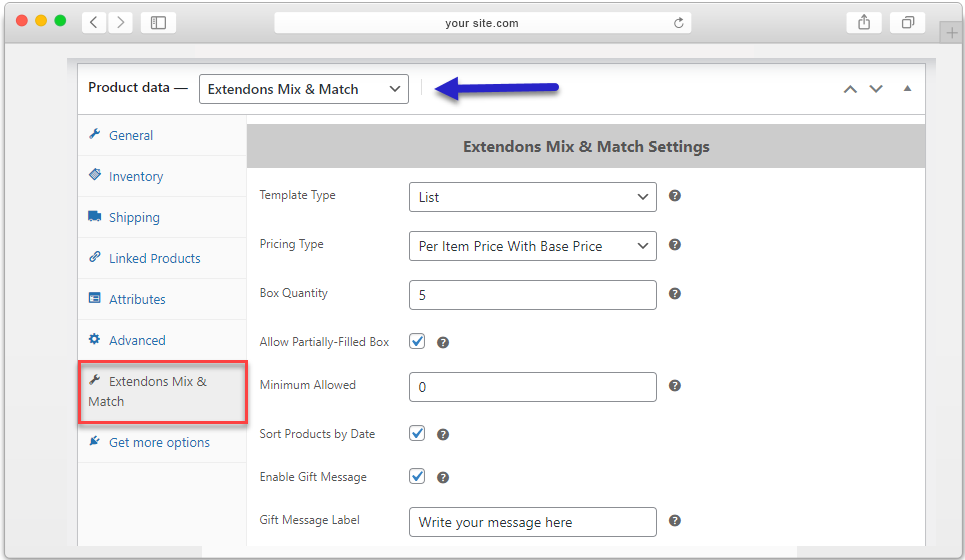Collapse the Product data panel with the triangle
Image resolution: width=965 pixels, height=560 pixels.
click(x=907, y=89)
